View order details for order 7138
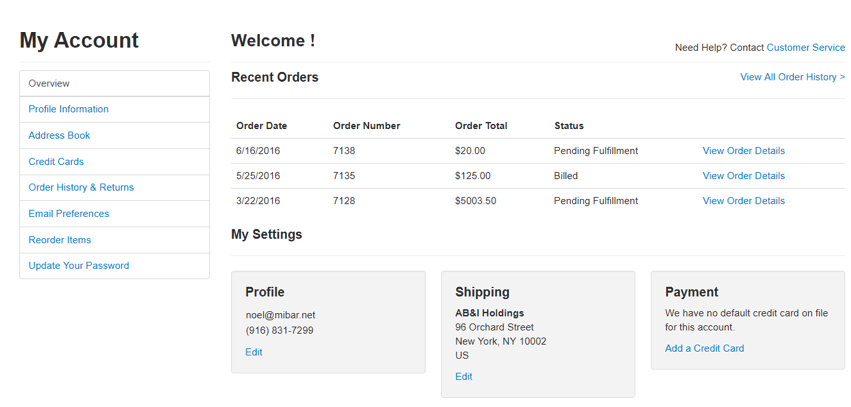 tap(744, 151)
